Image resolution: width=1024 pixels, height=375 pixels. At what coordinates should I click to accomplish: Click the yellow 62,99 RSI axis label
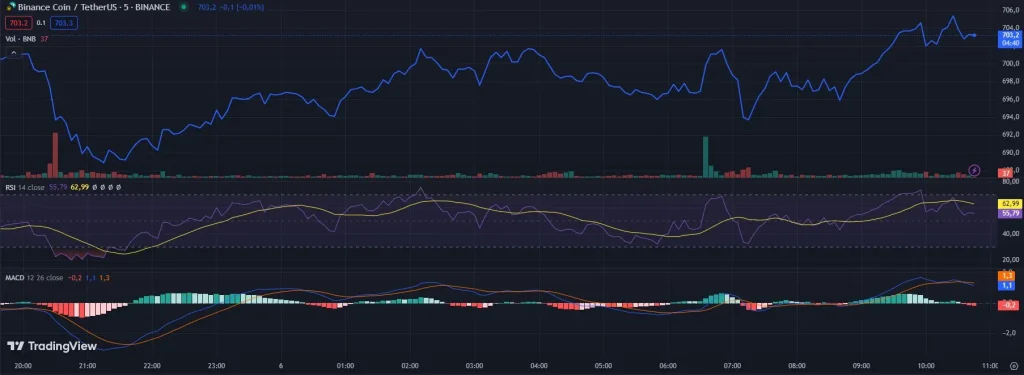tap(1010, 204)
